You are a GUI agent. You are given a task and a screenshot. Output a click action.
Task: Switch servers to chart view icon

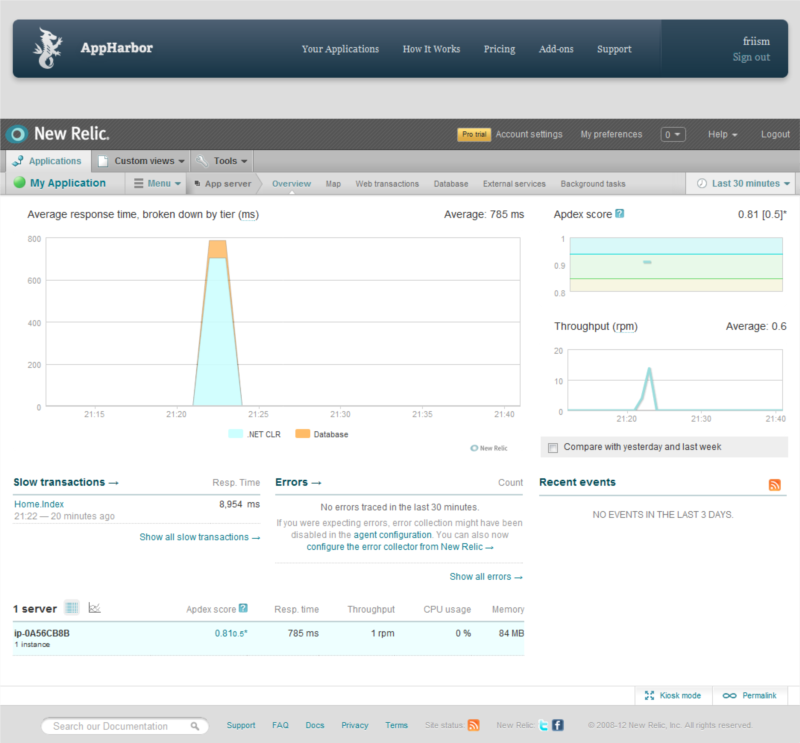[94, 608]
